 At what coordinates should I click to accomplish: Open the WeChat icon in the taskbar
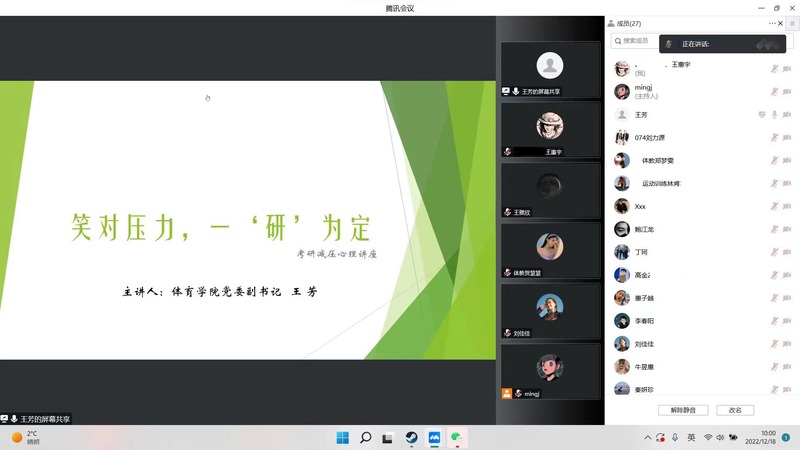[x=457, y=438]
